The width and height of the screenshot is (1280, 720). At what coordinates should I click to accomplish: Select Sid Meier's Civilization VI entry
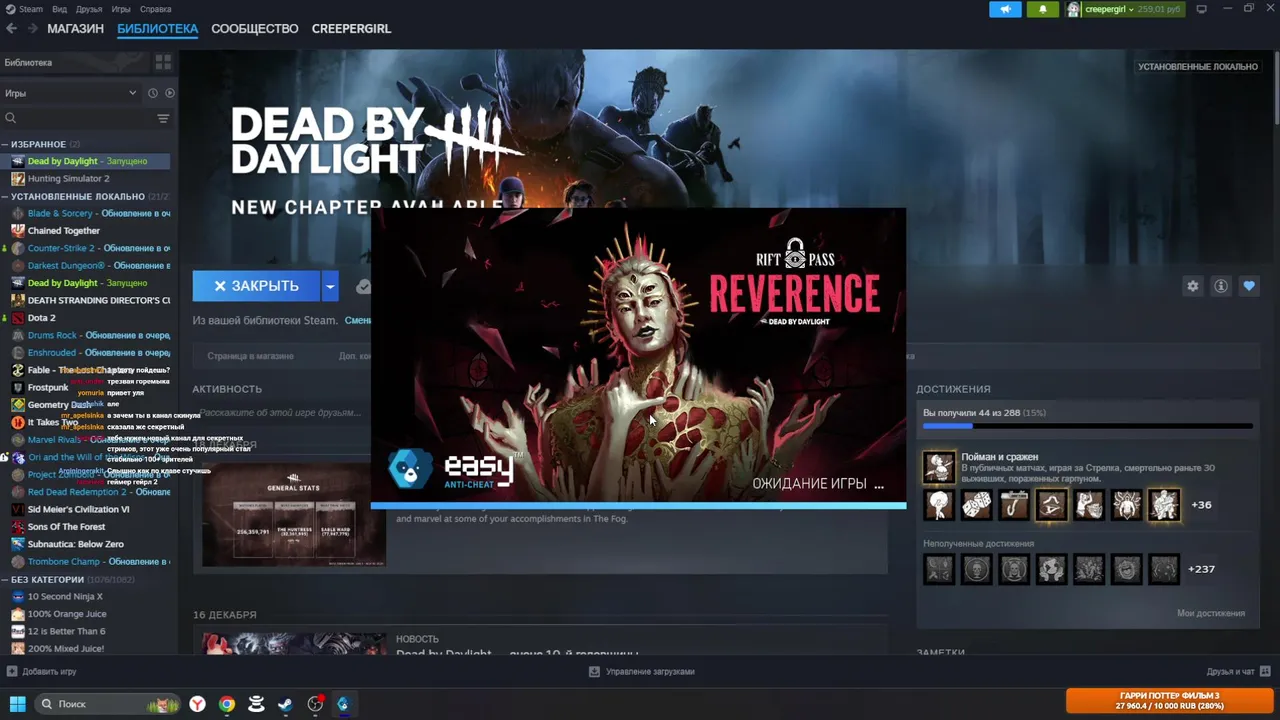(x=78, y=509)
